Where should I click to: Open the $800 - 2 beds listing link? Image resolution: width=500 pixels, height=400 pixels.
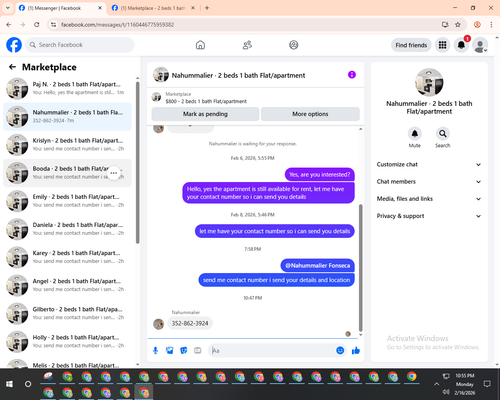click(x=206, y=101)
